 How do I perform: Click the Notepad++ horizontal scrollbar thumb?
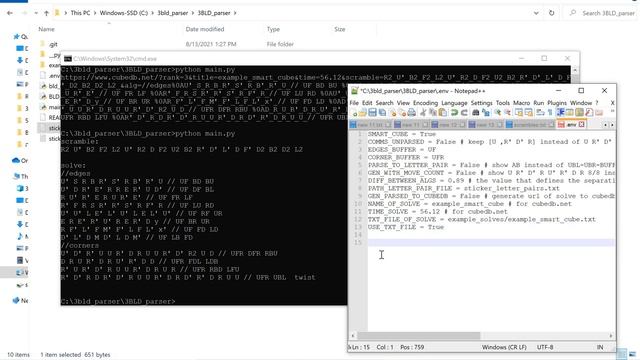pos(419,336)
